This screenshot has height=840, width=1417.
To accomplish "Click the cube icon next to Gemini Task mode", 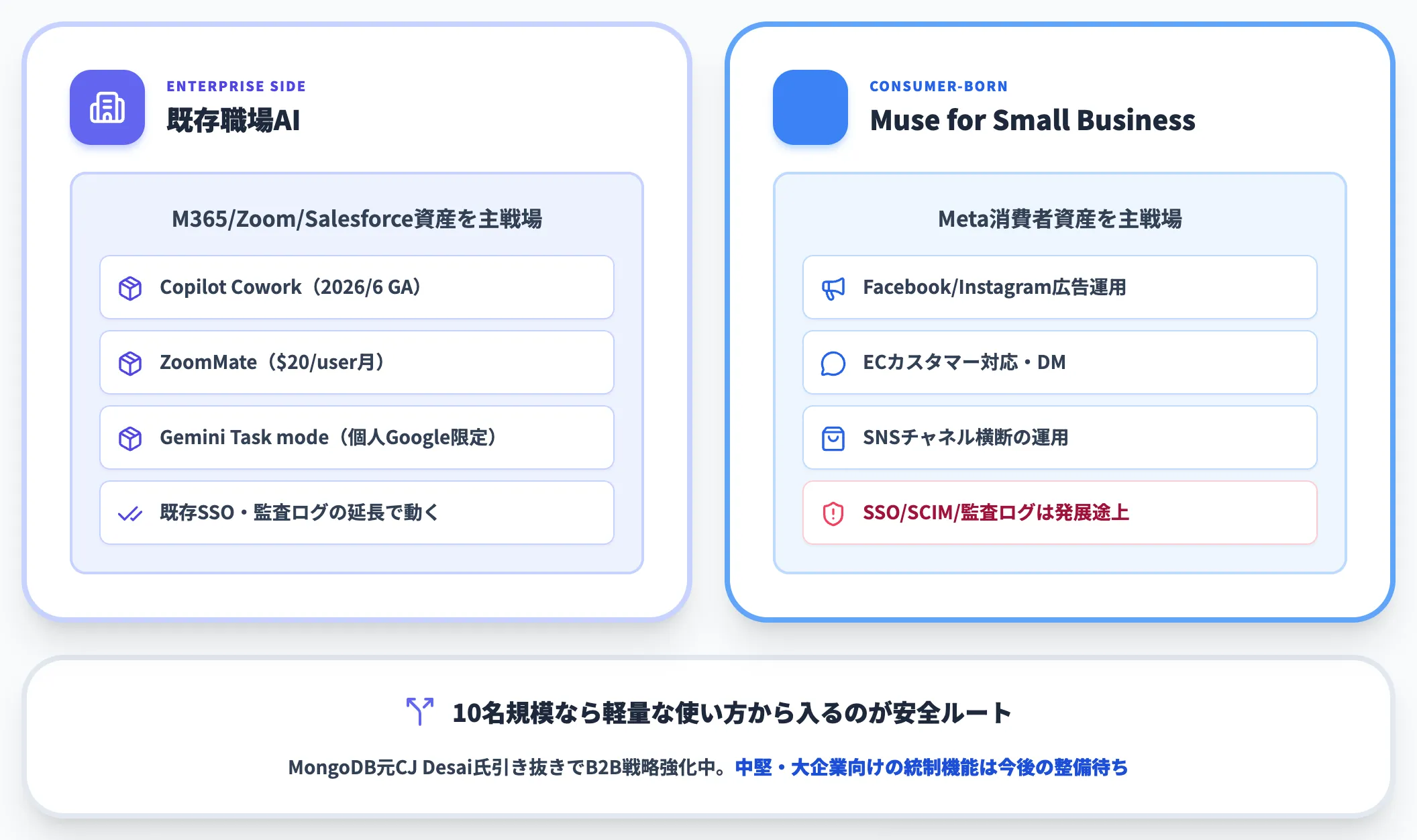I will pos(130,438).
